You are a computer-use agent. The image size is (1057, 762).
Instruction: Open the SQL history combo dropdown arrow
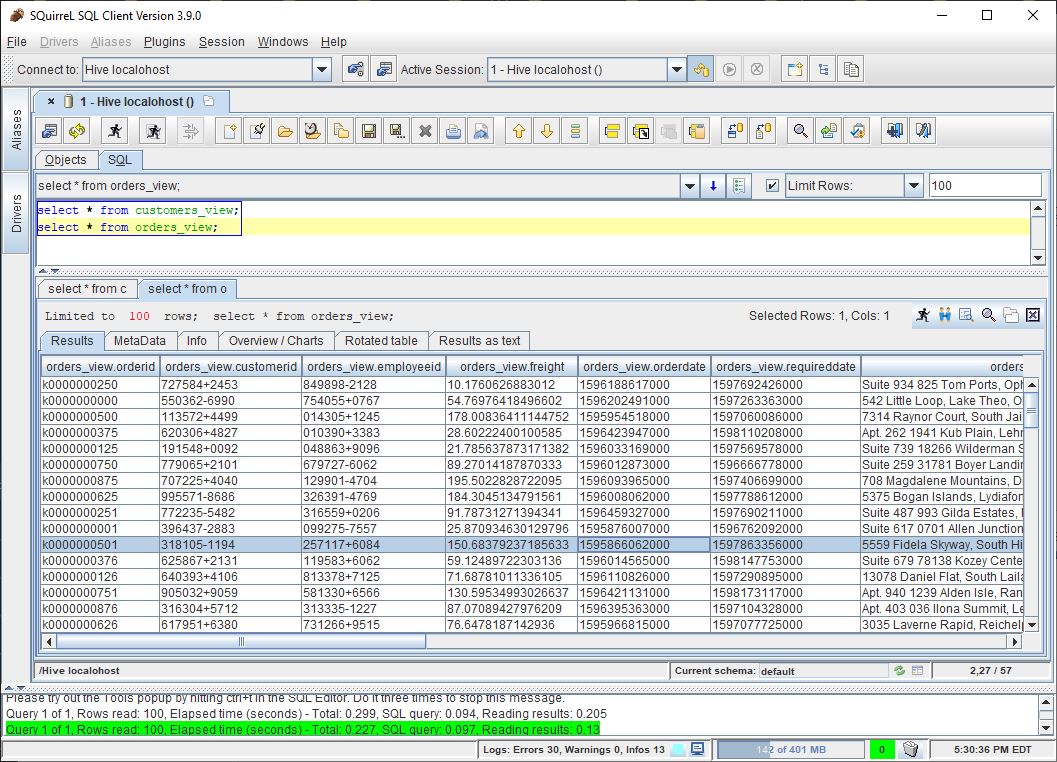[x=690, y=185]
